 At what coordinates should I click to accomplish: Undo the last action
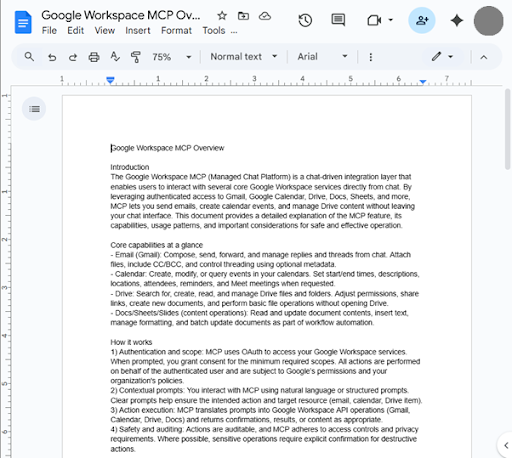click(x=52, y=57)
